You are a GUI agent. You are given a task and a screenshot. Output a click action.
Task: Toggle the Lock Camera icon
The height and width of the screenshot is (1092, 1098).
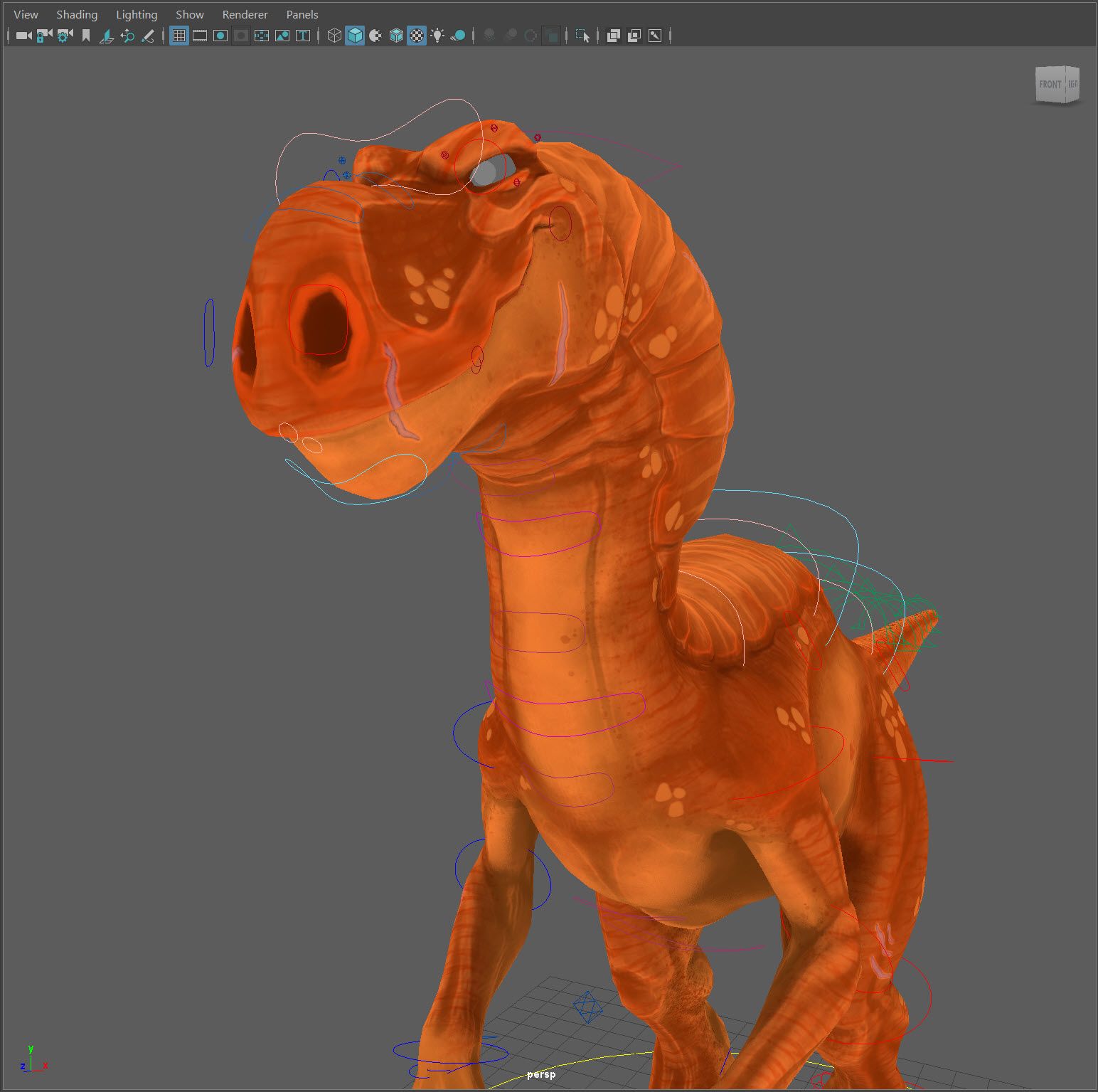[44, 36]
